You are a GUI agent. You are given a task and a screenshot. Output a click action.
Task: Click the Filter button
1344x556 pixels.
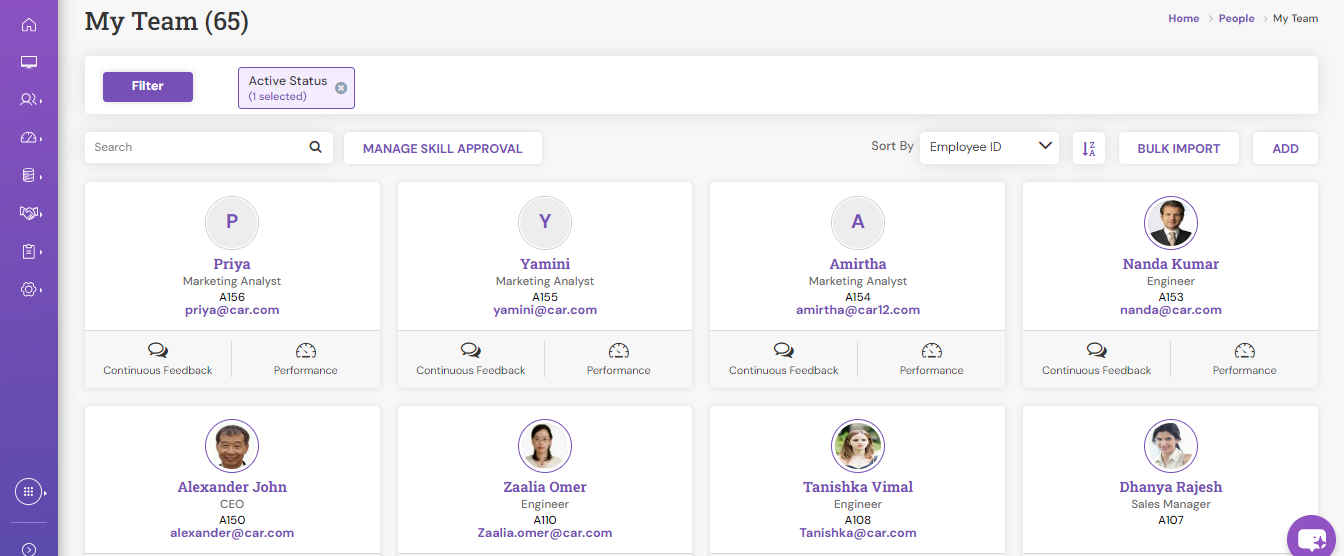(x=148, y=86)
